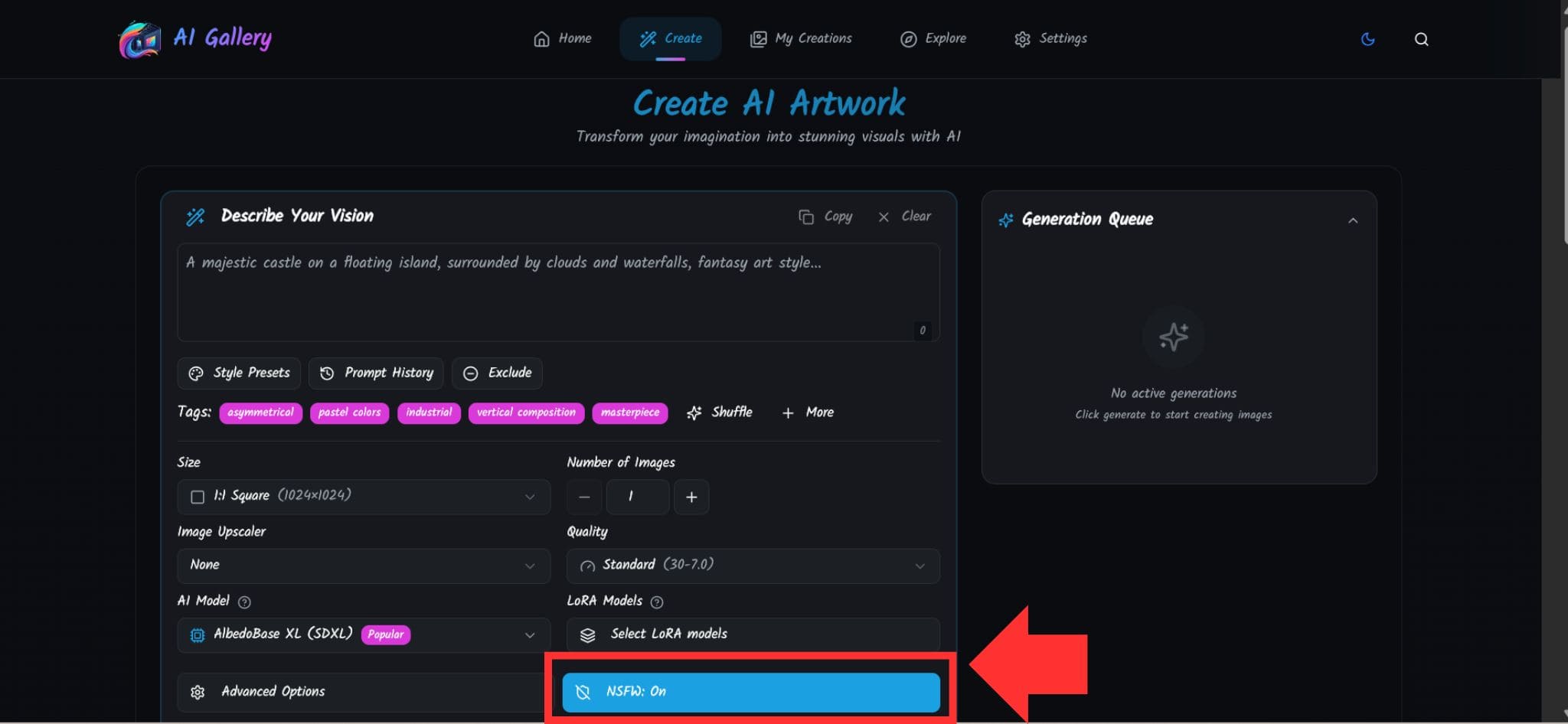This screenshot has width=1568, height=724.
Task: Toggle the NSFW On button
Action: click(x=750, y=692)
